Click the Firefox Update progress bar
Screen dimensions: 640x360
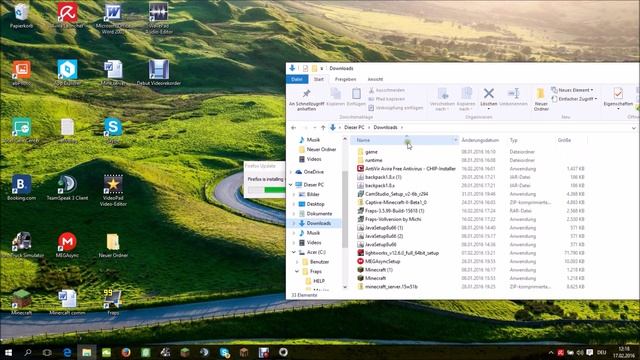[x=267, y=190]
